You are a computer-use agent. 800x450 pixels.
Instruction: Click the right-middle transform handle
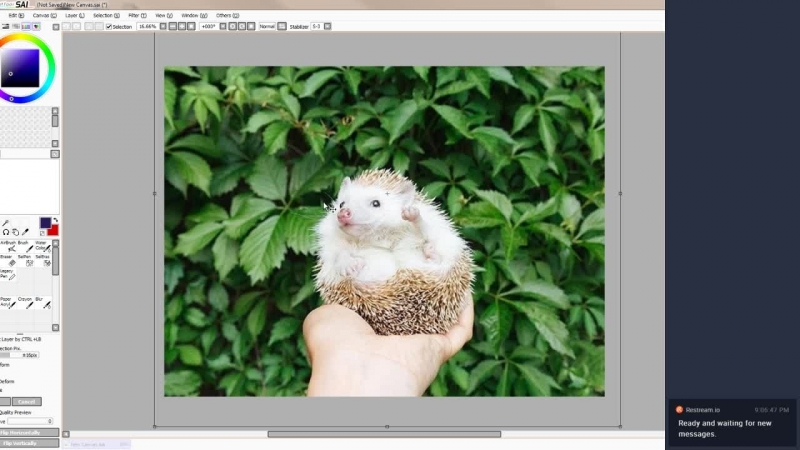(620, 193)
